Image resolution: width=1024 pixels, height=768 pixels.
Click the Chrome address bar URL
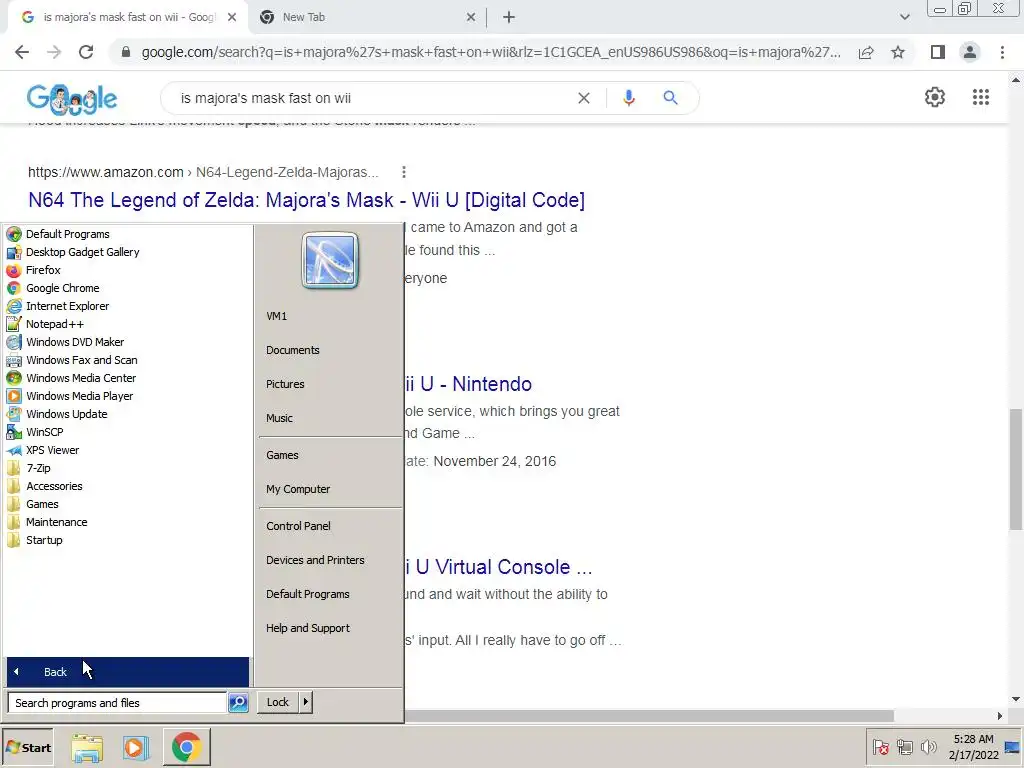pyautogui.click(x=491, y=52)
